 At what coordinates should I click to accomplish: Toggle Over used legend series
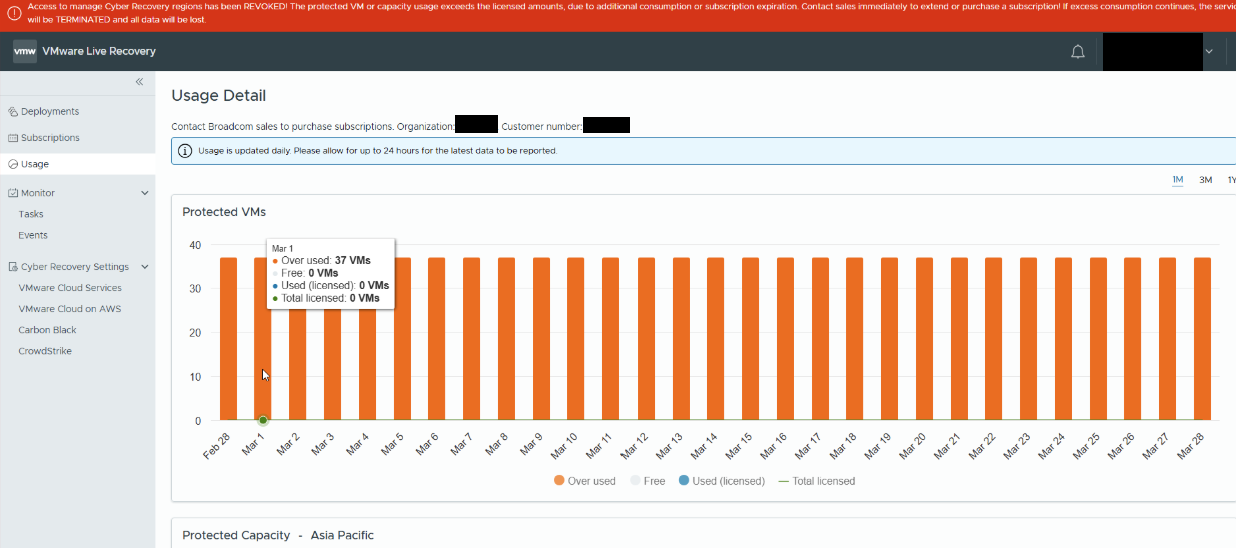[x=585, y=481]
